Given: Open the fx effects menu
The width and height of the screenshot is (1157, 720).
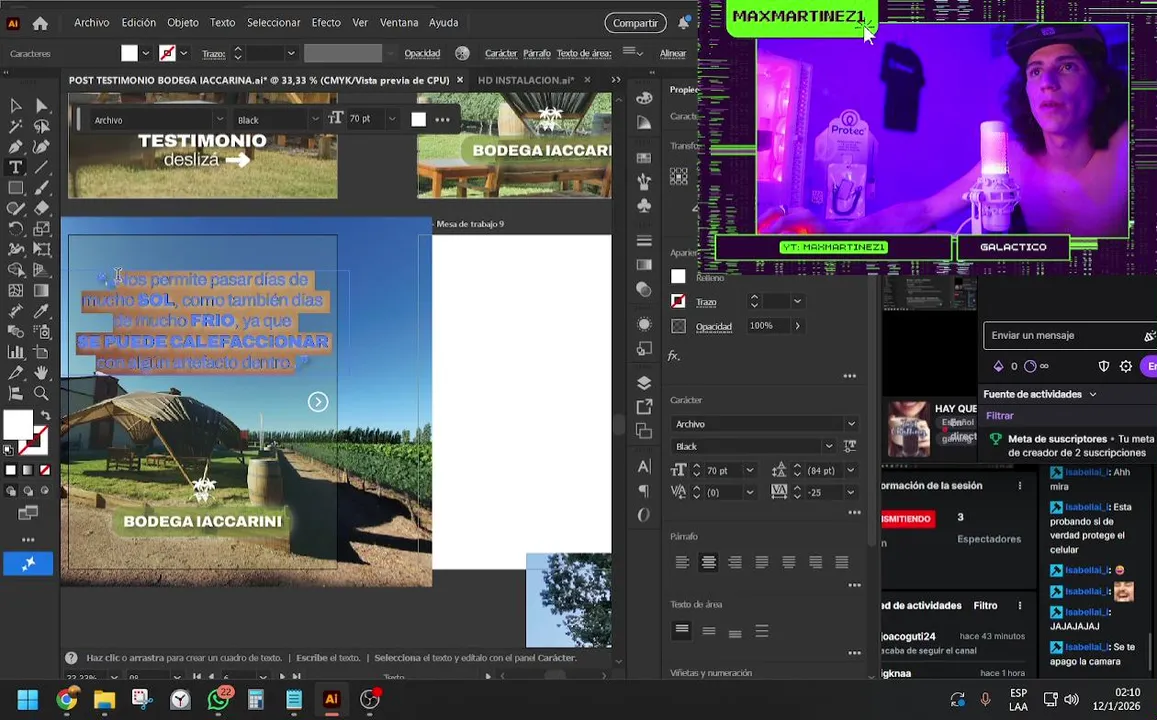Looking at the screenshot, I should pos(673,356).
